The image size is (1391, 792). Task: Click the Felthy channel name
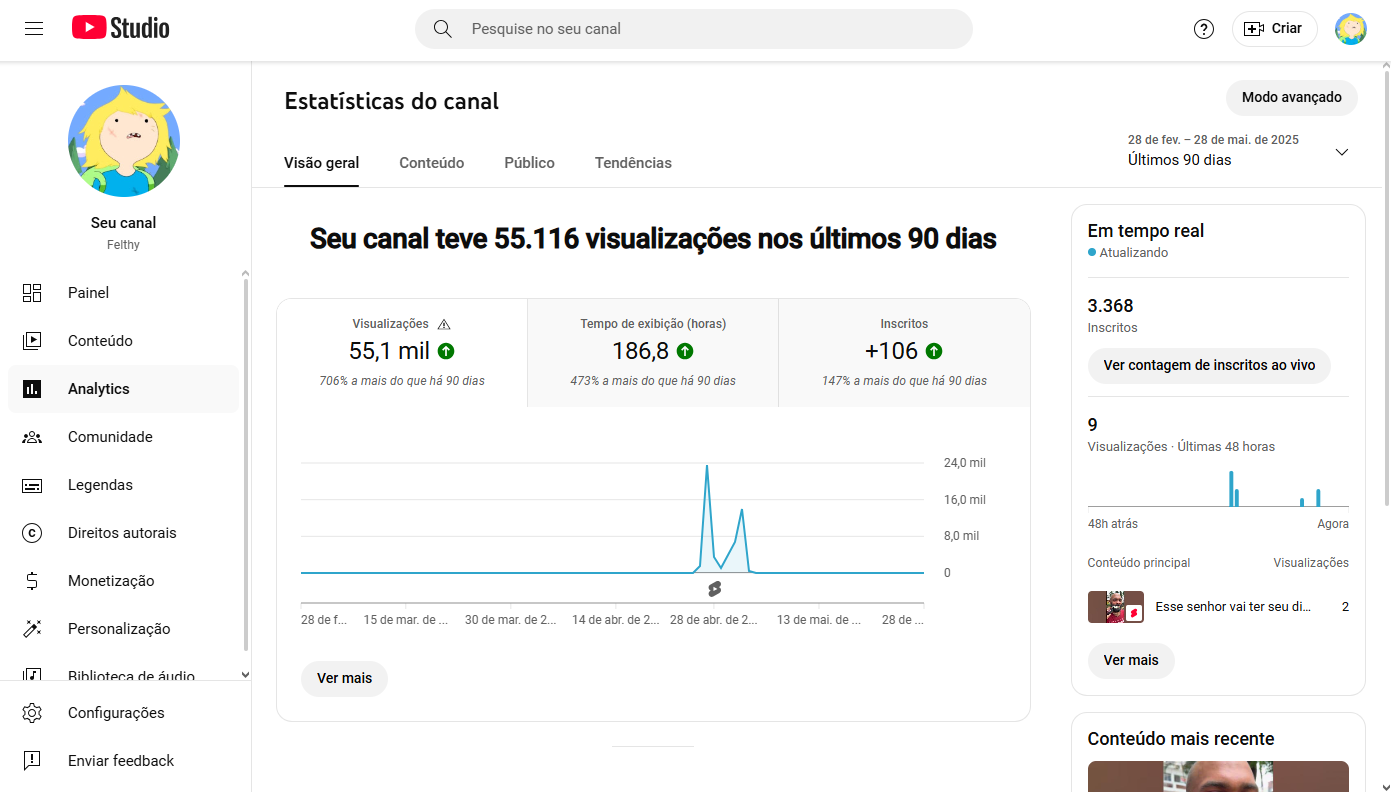pos(124,245)
